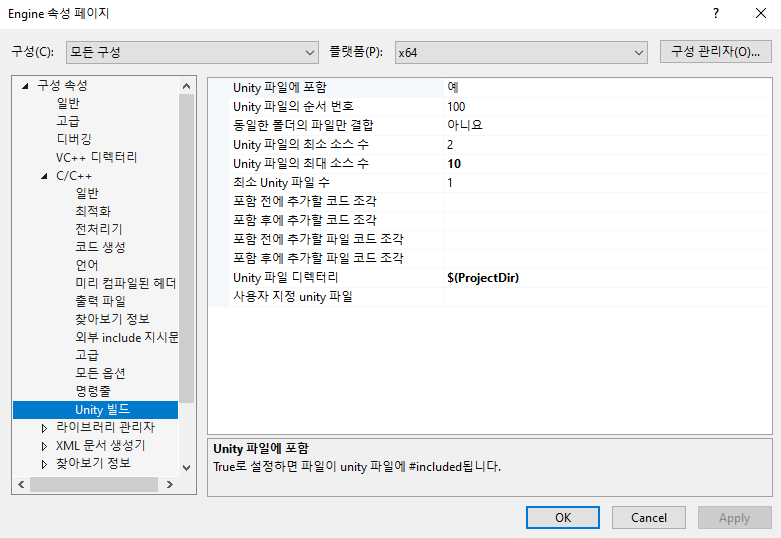Select the 언어 tree item
The image size is (781, 538).
[x=87, y=265]
